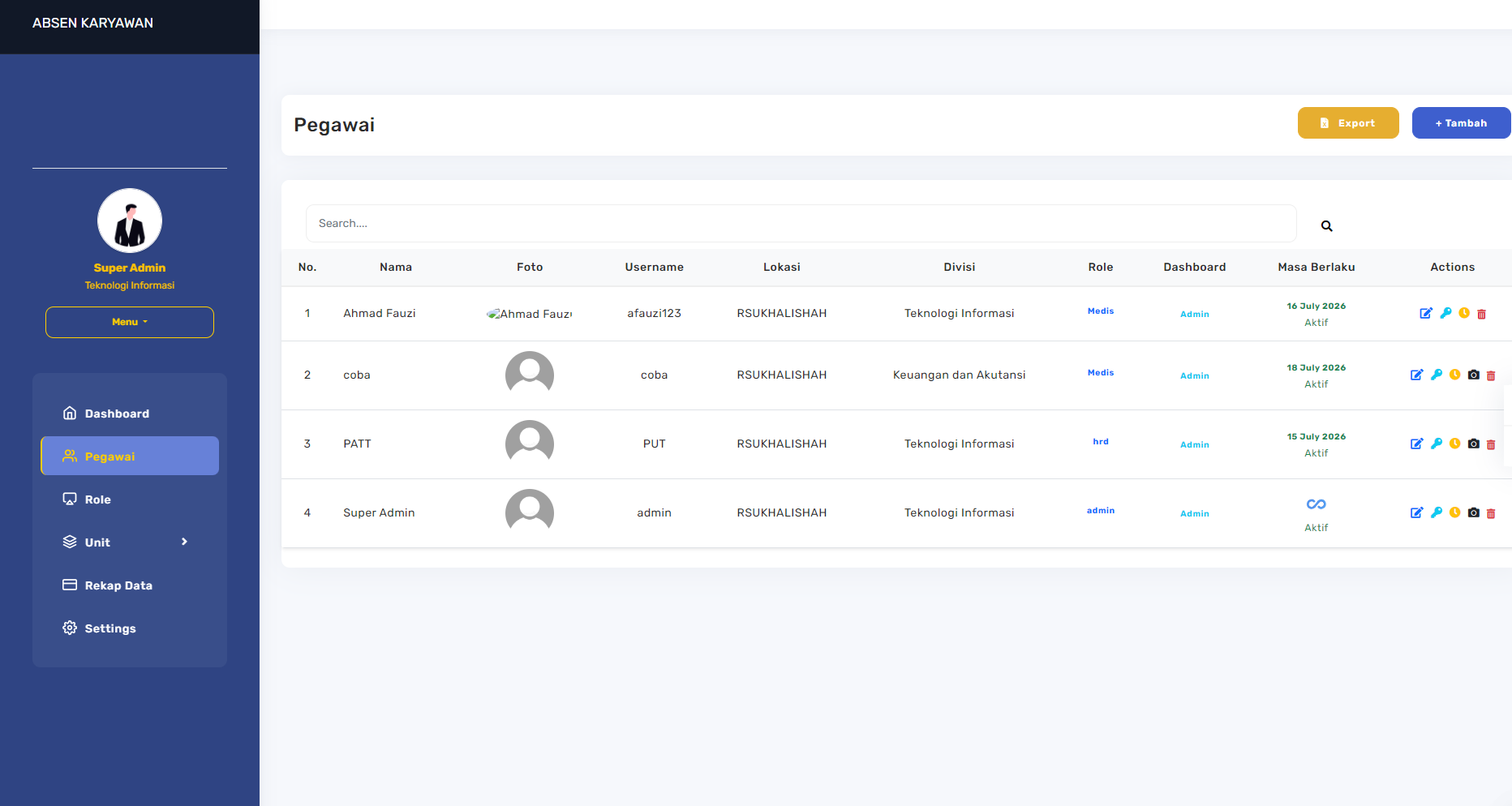Click the search magnifier icon
Image resolution: width=1512 pixels, height=806 pixels.
click(1326, 226)
